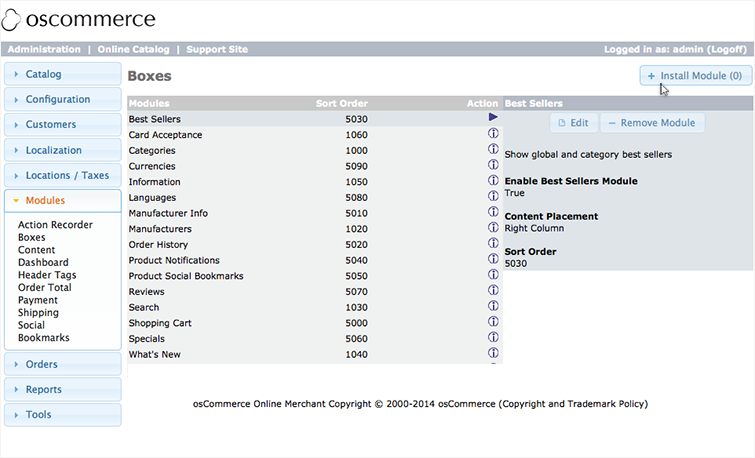Image resolution: width=755 pixels, height=458 pixels.
Task: Click the Sort Order column header
Action: click(341, 104)
